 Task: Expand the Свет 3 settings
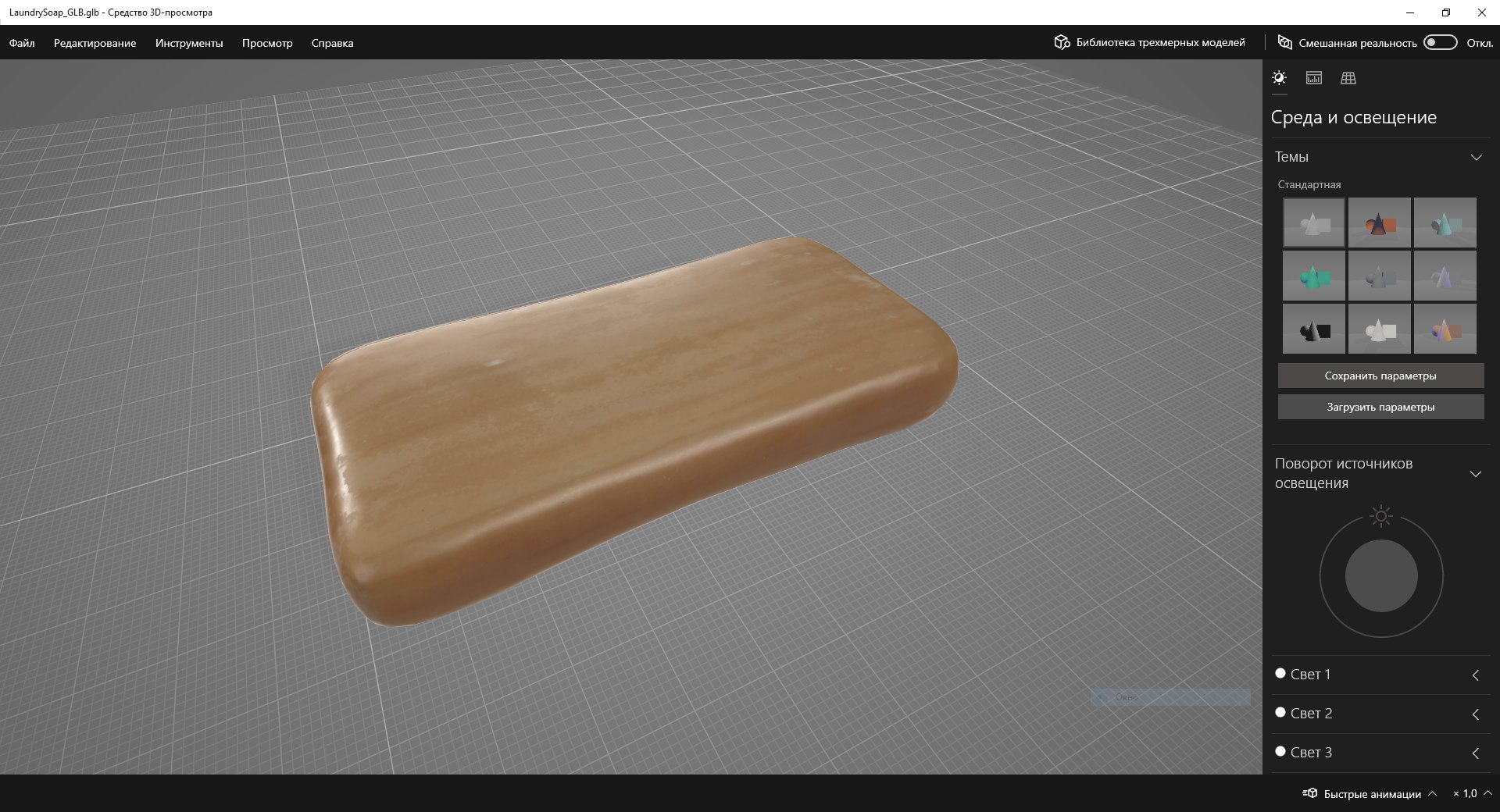click(1475, 753)
